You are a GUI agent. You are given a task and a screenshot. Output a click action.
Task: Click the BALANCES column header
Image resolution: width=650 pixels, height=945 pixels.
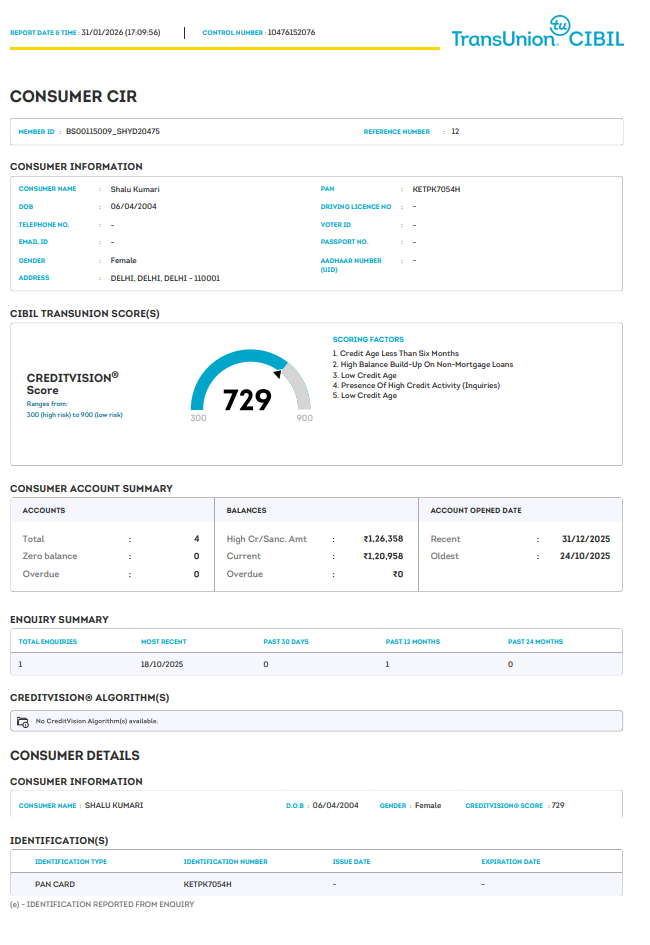point(246,510)
